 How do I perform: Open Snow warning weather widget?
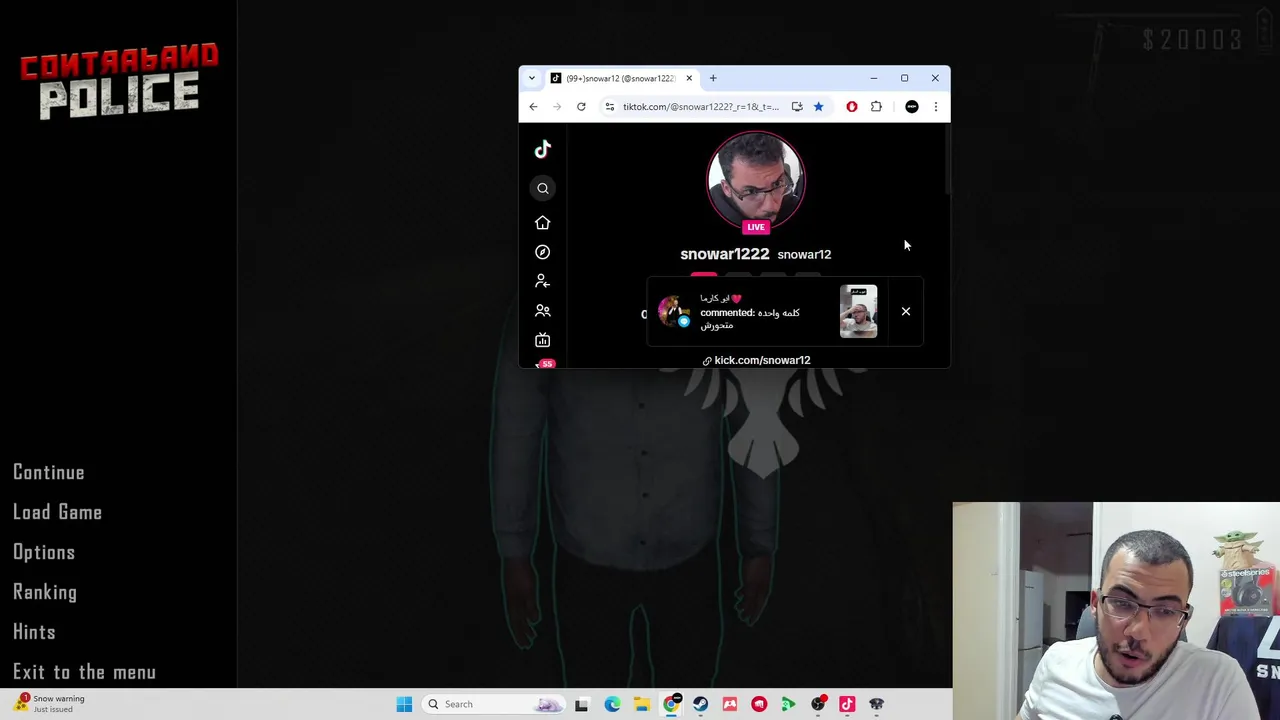pos(50,703)
